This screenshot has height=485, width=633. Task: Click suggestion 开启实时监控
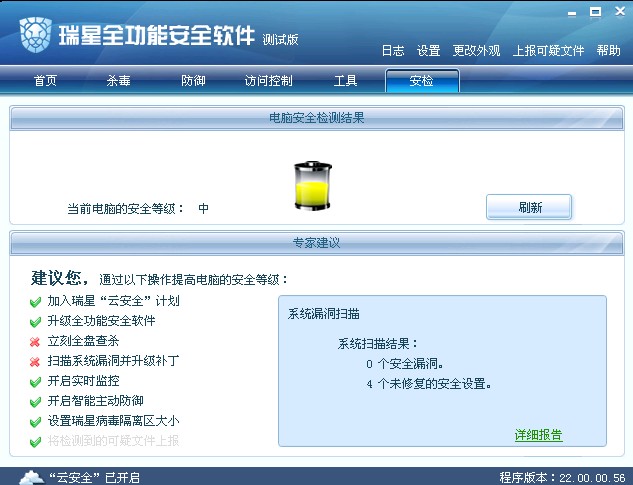pyautogui.click(x=84, y=381)
